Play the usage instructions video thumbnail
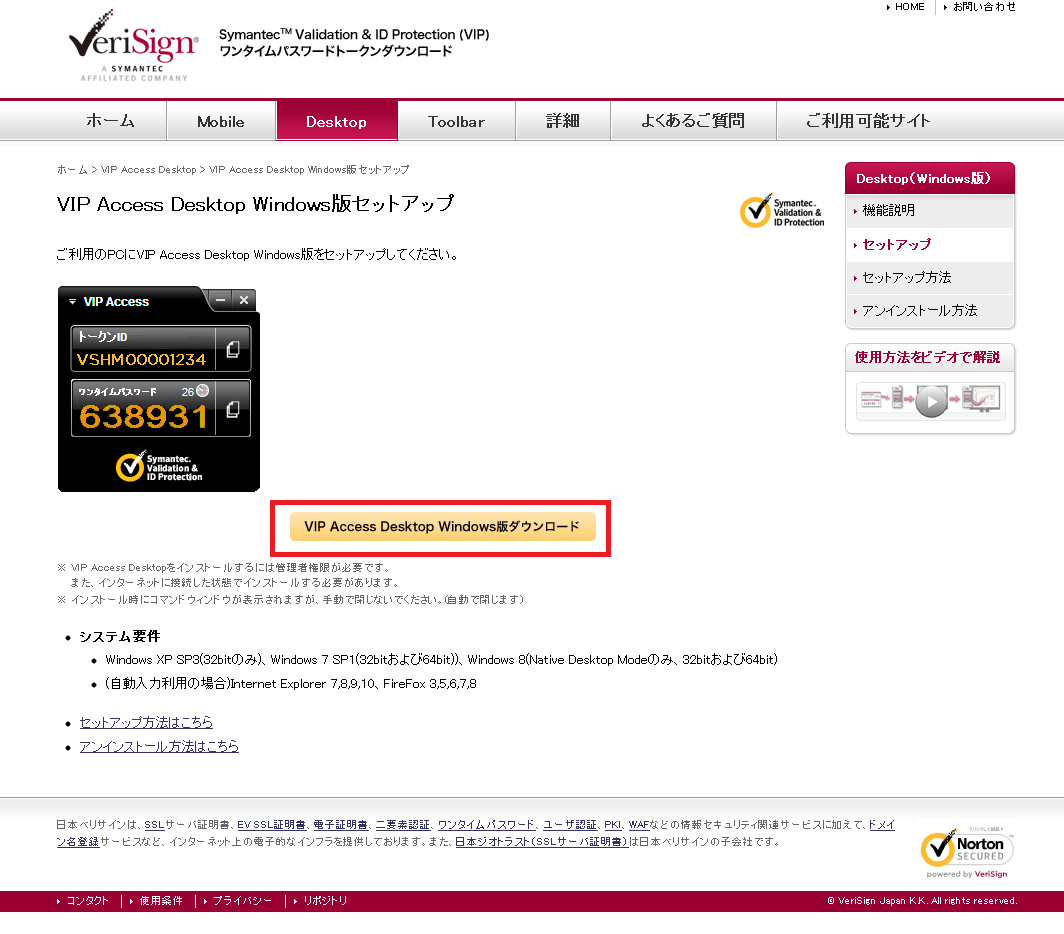The width and height of the screenshot is (1064, 934). click(931, 400)
